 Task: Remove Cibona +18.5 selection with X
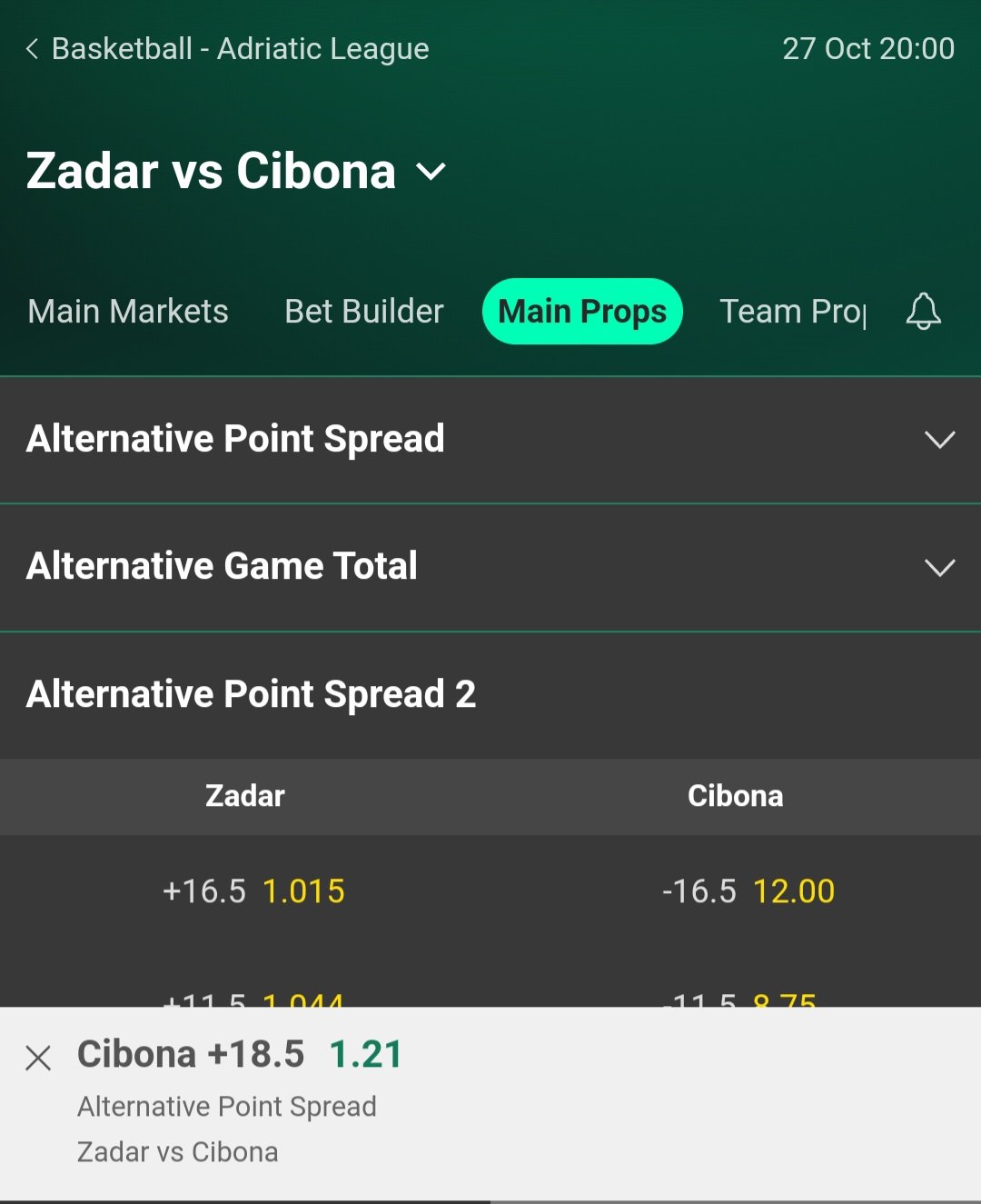(38, 1058)
